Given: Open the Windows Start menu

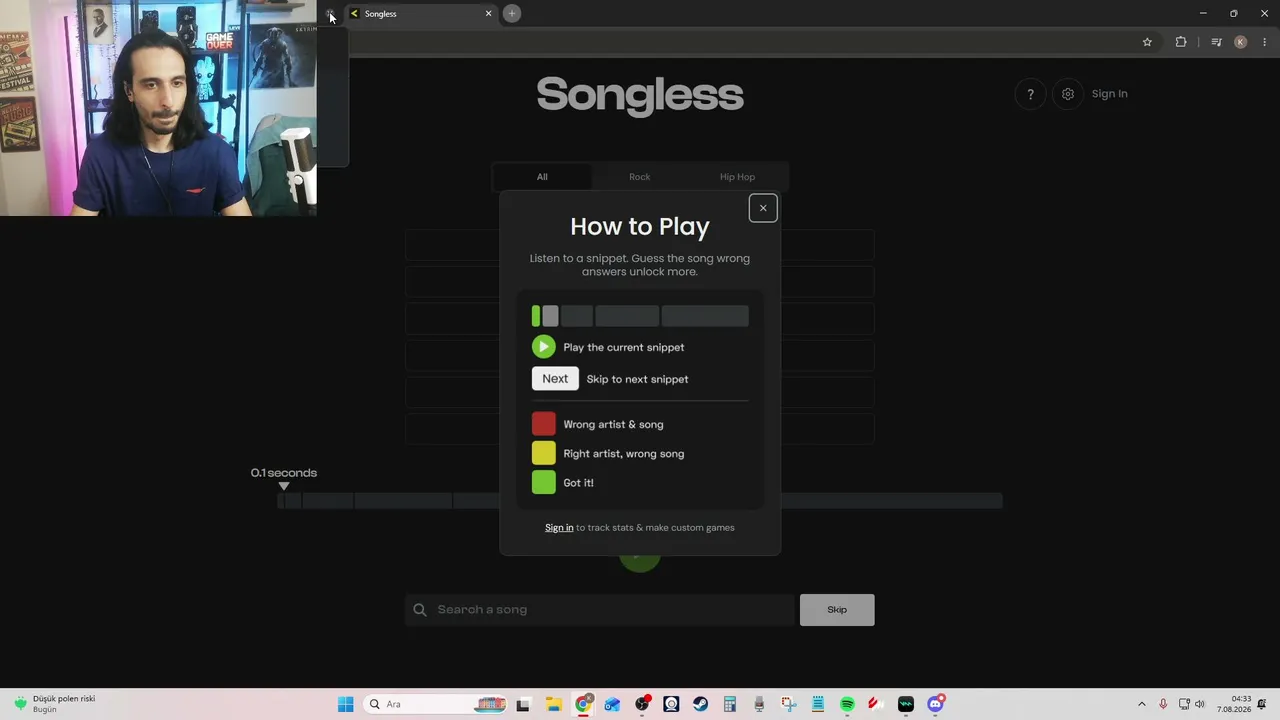Looking at the screenshot, I should click(345, 704).
